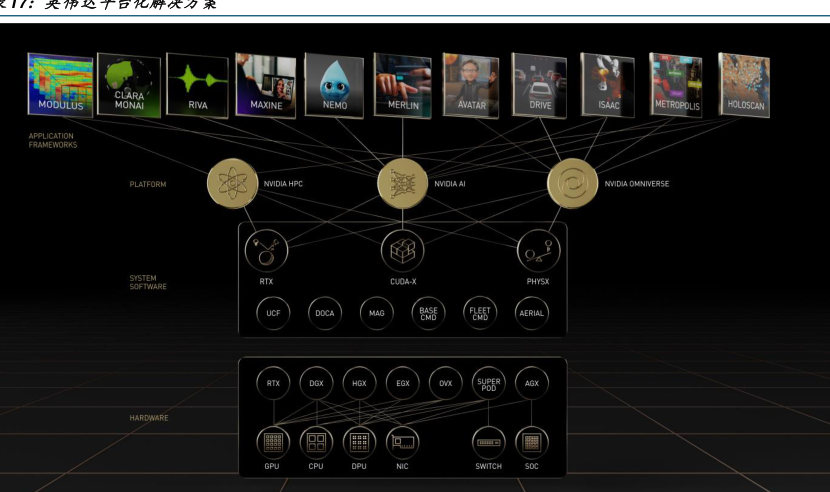The image size is (830, 492).
Task: Select the GPU chip icon
Action: tap(274, 442)
